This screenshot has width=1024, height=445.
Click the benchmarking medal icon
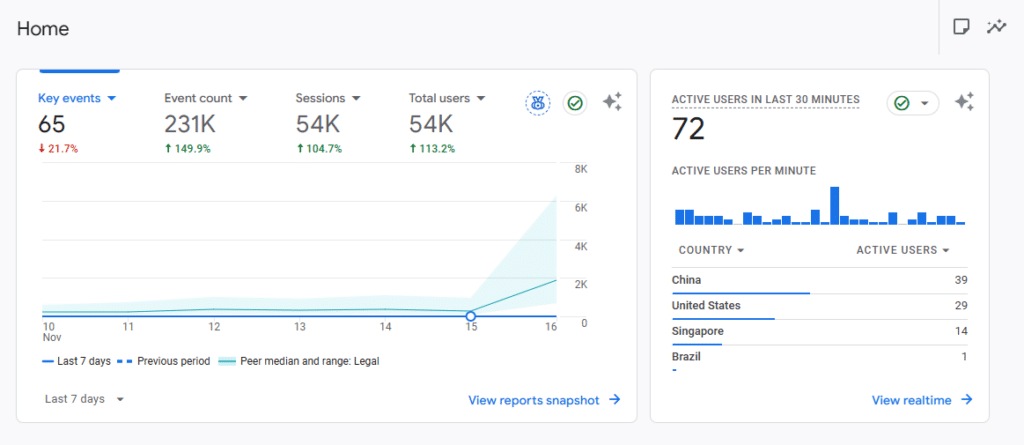tap(537, 103)
